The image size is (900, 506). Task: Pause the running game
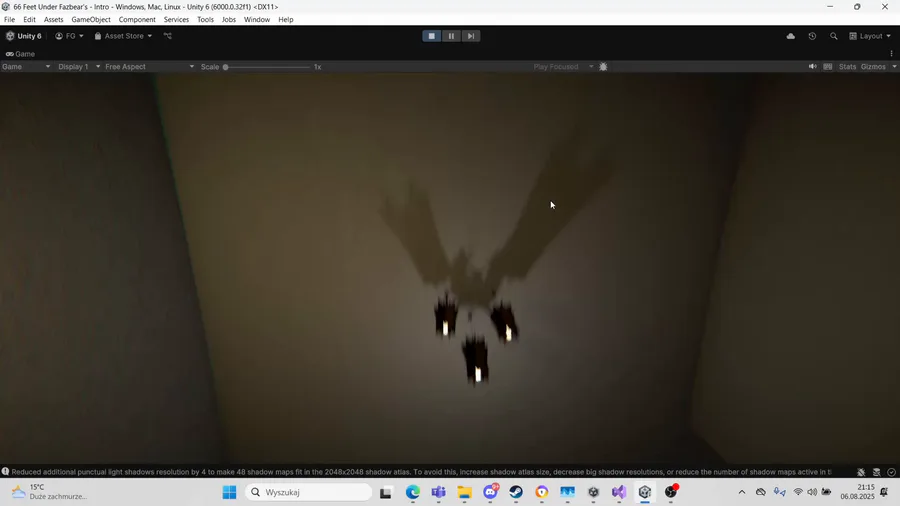451,36
